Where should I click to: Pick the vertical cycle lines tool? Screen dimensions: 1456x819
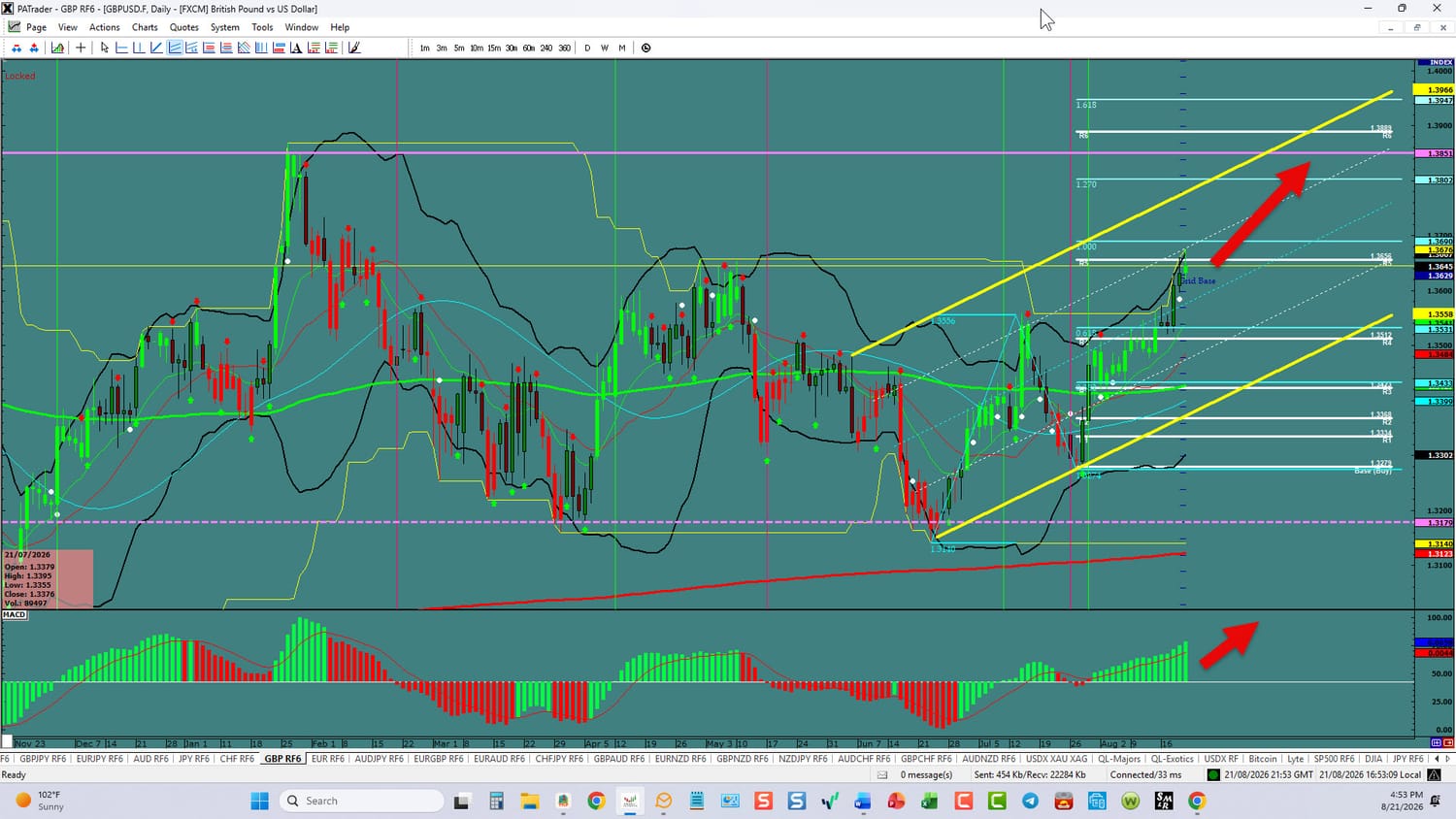[x=261, y=48]
